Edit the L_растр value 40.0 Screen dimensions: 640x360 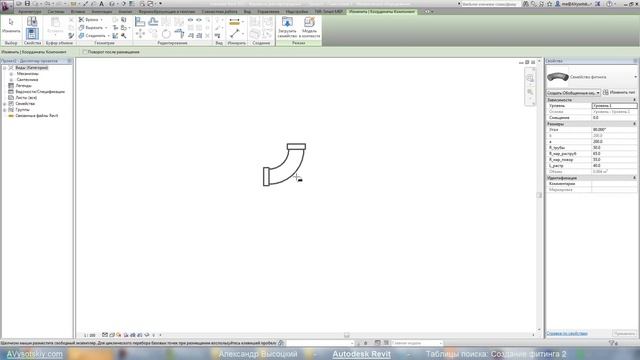pos(614,166)
